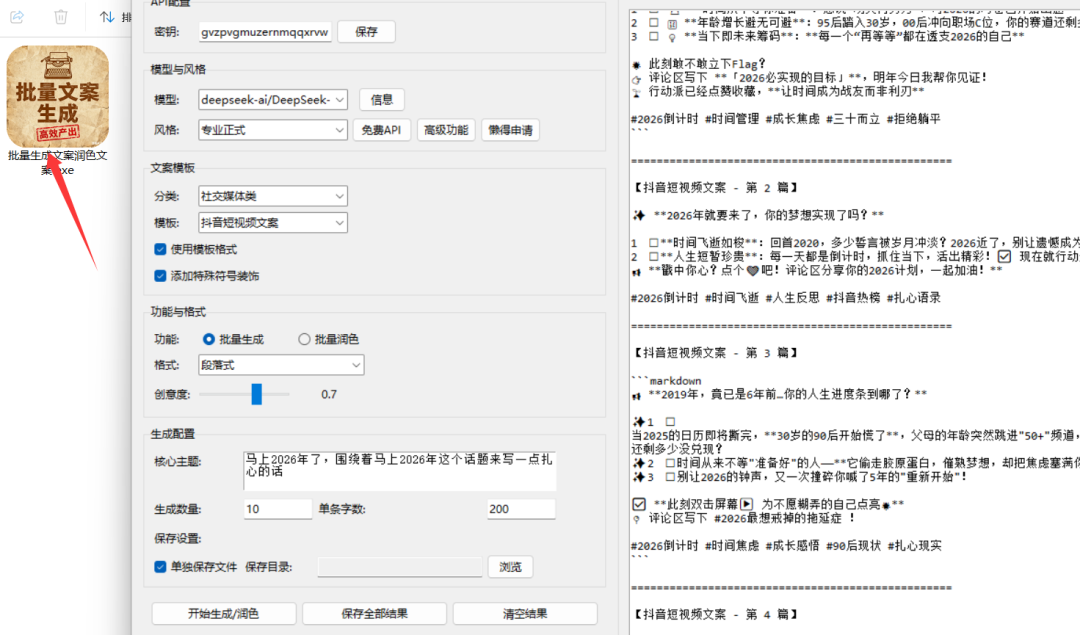Click the 评论区写下 #2026最想戒掉的拖延症 line
The height and width of the screenshot is (635, 1080).
pyautogui.click(x=752, y=518)
